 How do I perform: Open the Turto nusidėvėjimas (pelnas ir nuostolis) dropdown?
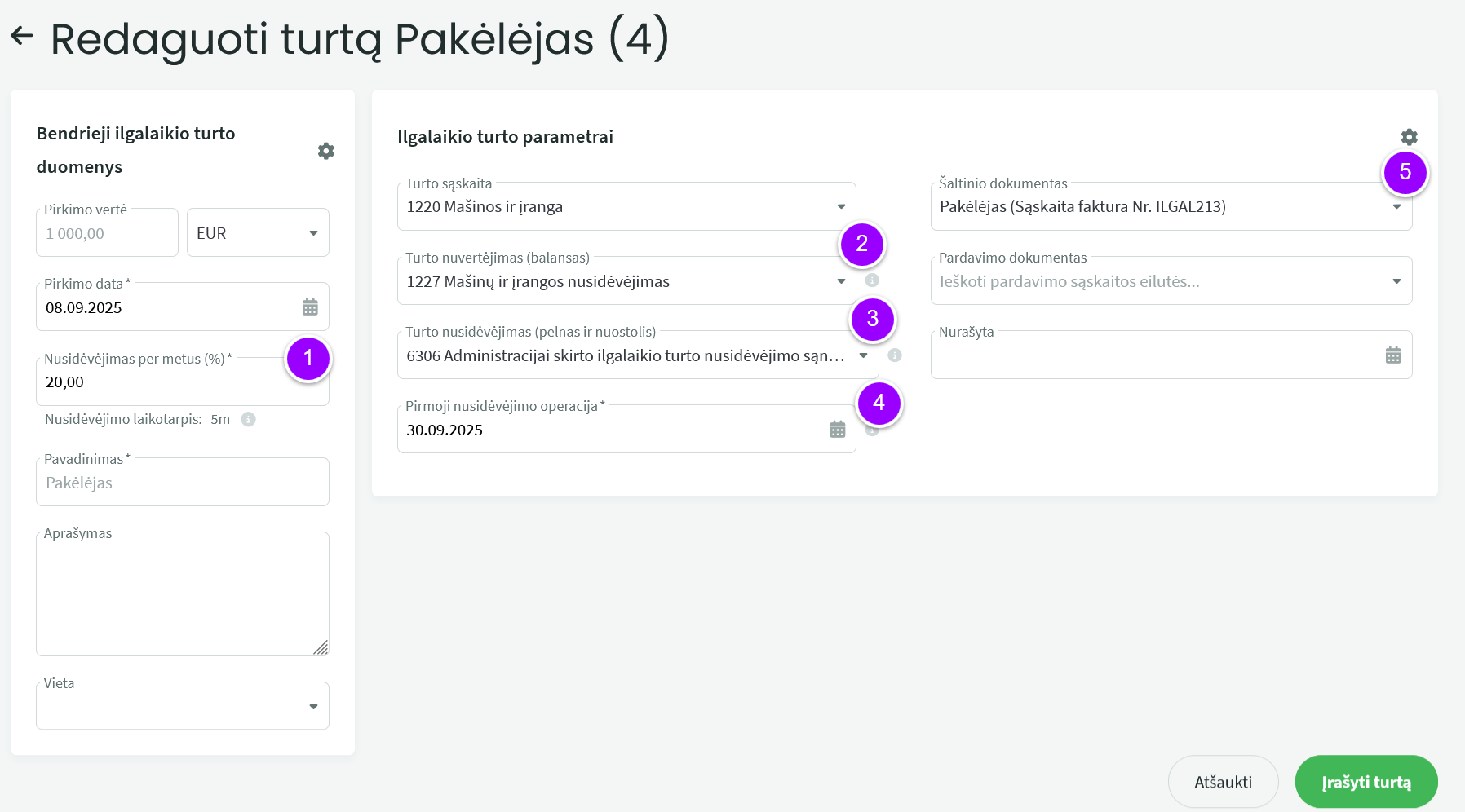click(863, 355)
